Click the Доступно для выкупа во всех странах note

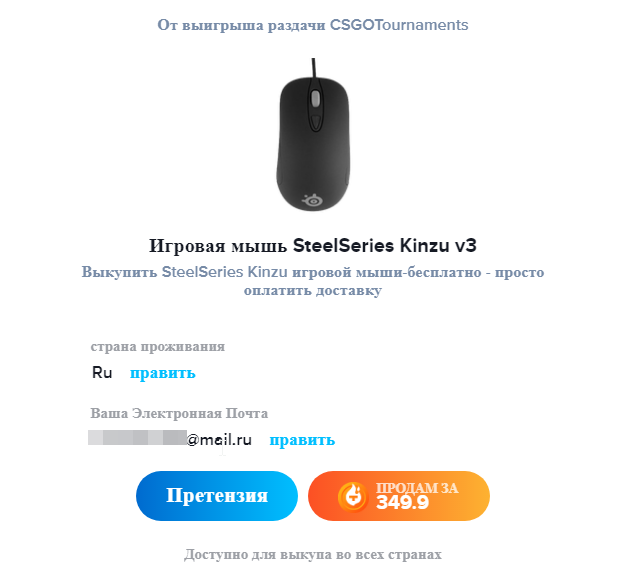(312, 555)
